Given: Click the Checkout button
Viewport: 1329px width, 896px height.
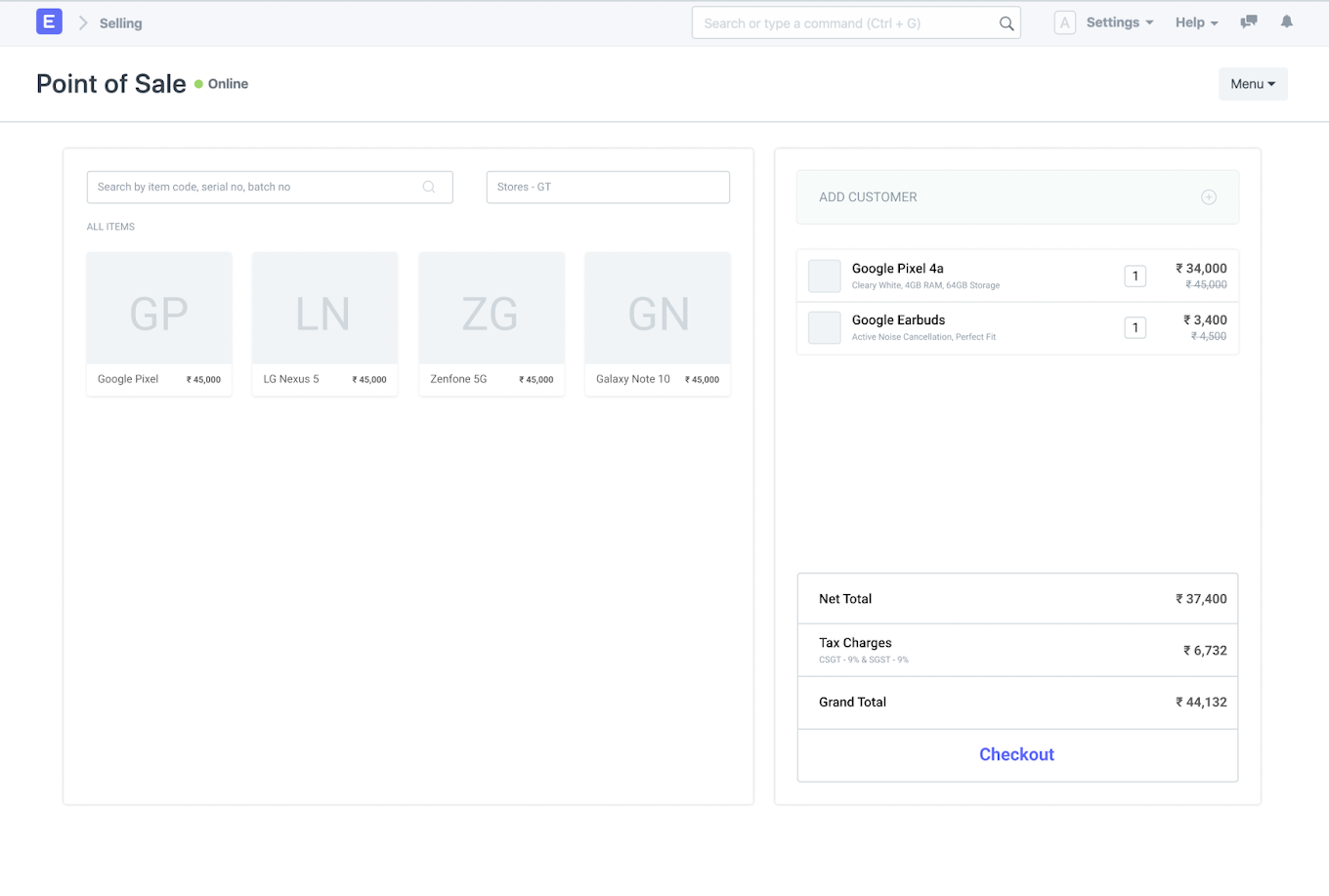Looking at the screenshot, I should [x=1017, y=754].
